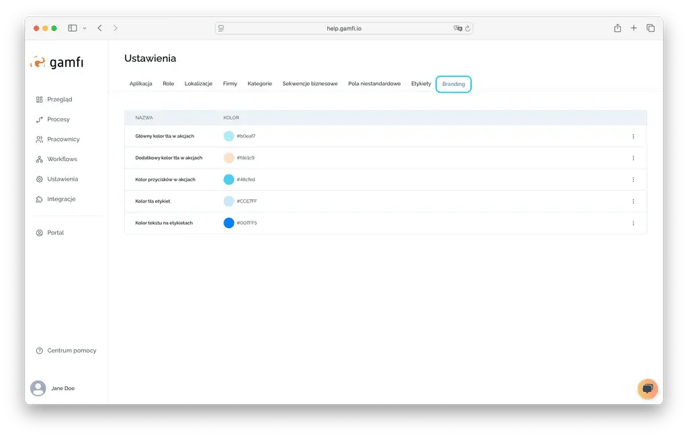688x437 pixels.
Task: Select the Dodatkowy kolor tła color swatch
Action: (229, 158)
